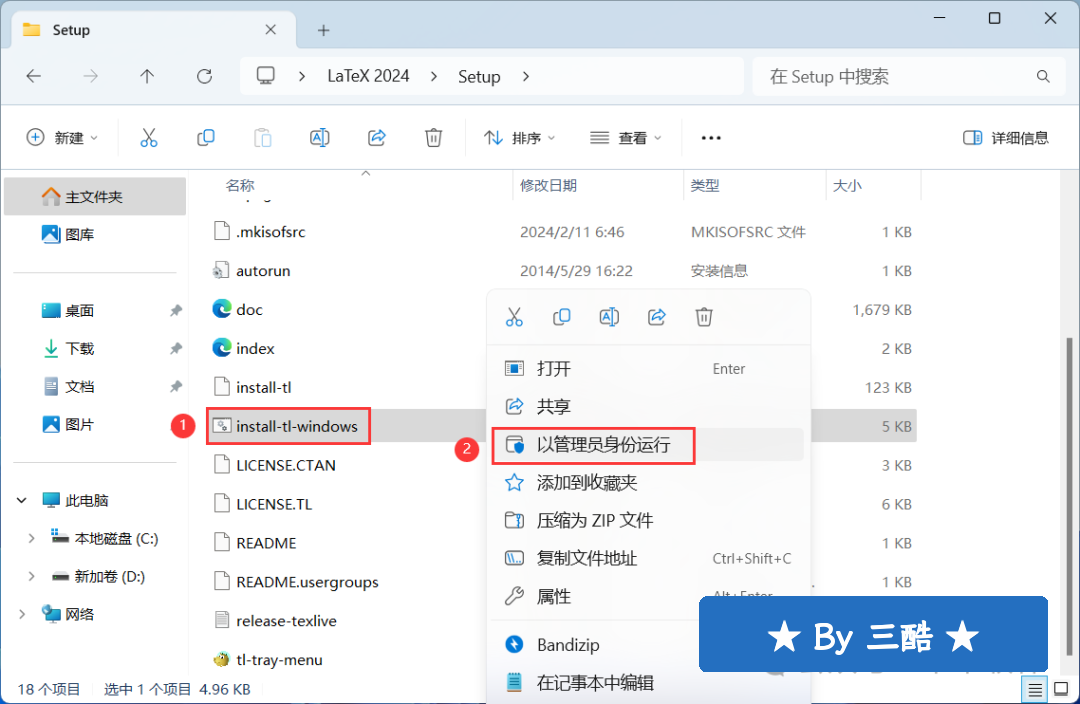The height and width of the screenshot is (704, 1080).
Task: Click the Copy icon in the toolbar
Action: (205, 138)
